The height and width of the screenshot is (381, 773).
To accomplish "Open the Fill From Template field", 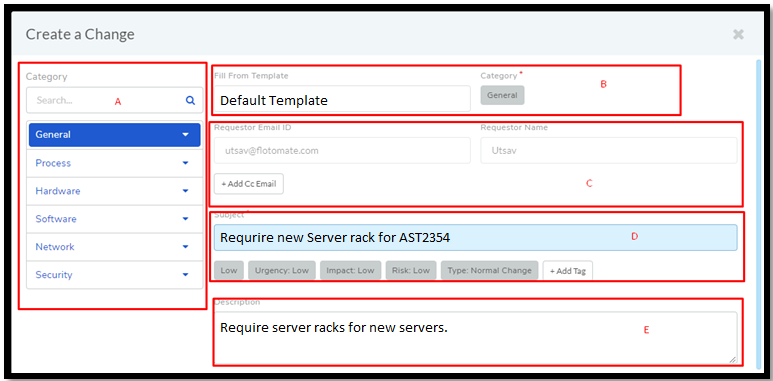I will click(x=342, y=100).
